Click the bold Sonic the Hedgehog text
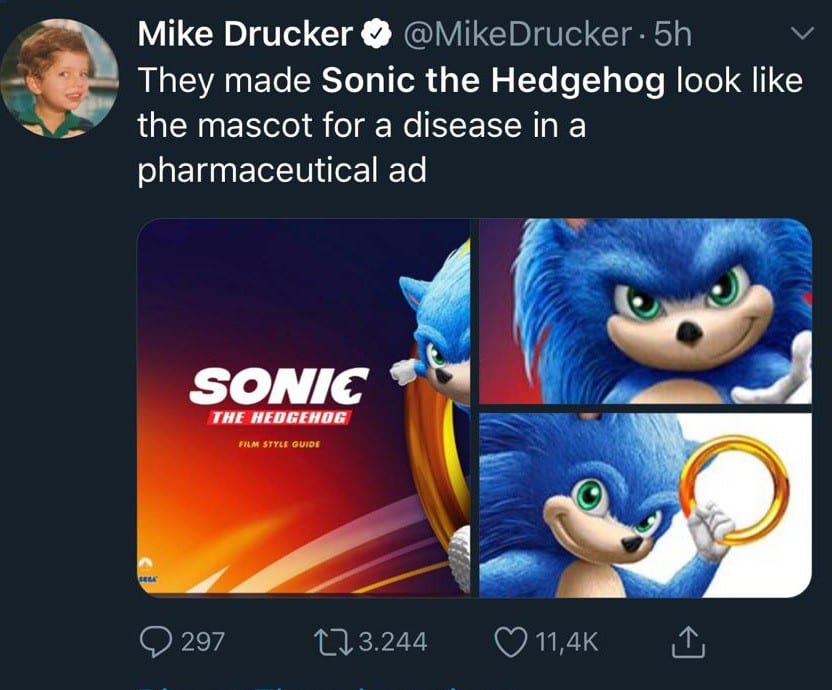 (493, 80)
